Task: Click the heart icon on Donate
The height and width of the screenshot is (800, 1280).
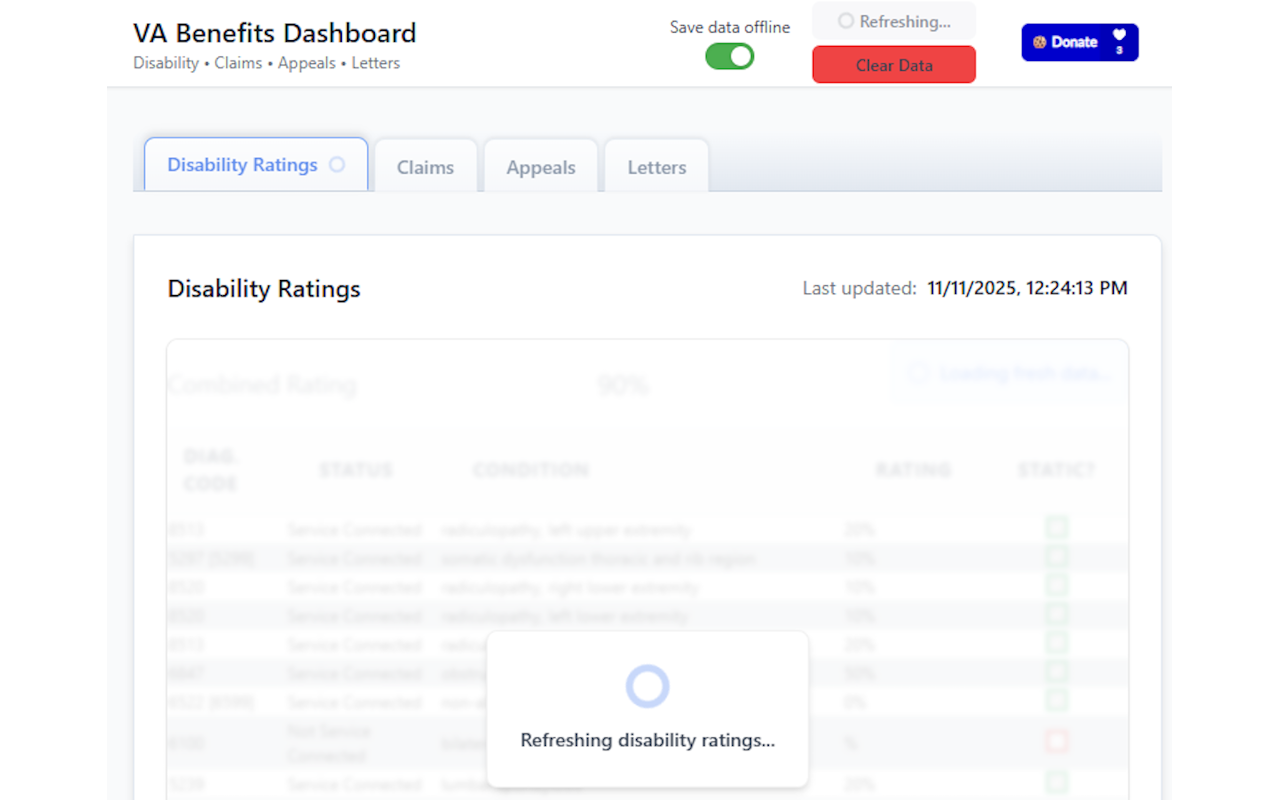Action: pyautogui.click(x=1119, y=35)
